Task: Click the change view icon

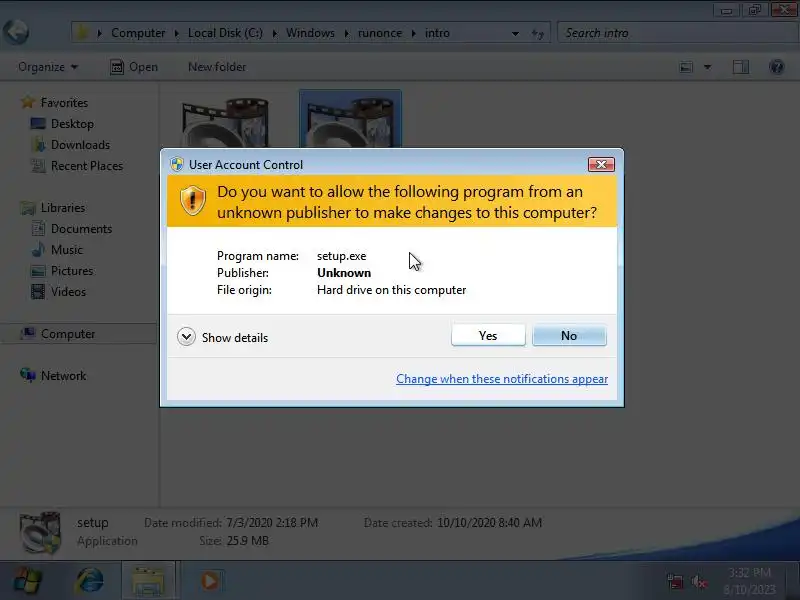Action: [x=686, y=67]
